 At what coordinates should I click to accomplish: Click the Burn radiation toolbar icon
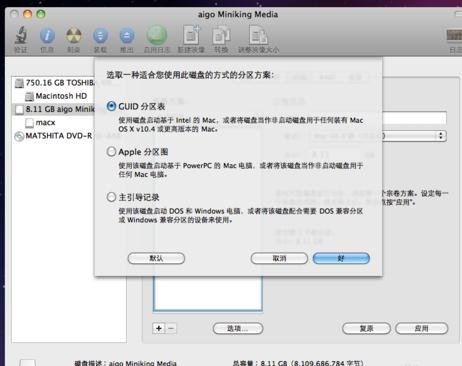74,35
